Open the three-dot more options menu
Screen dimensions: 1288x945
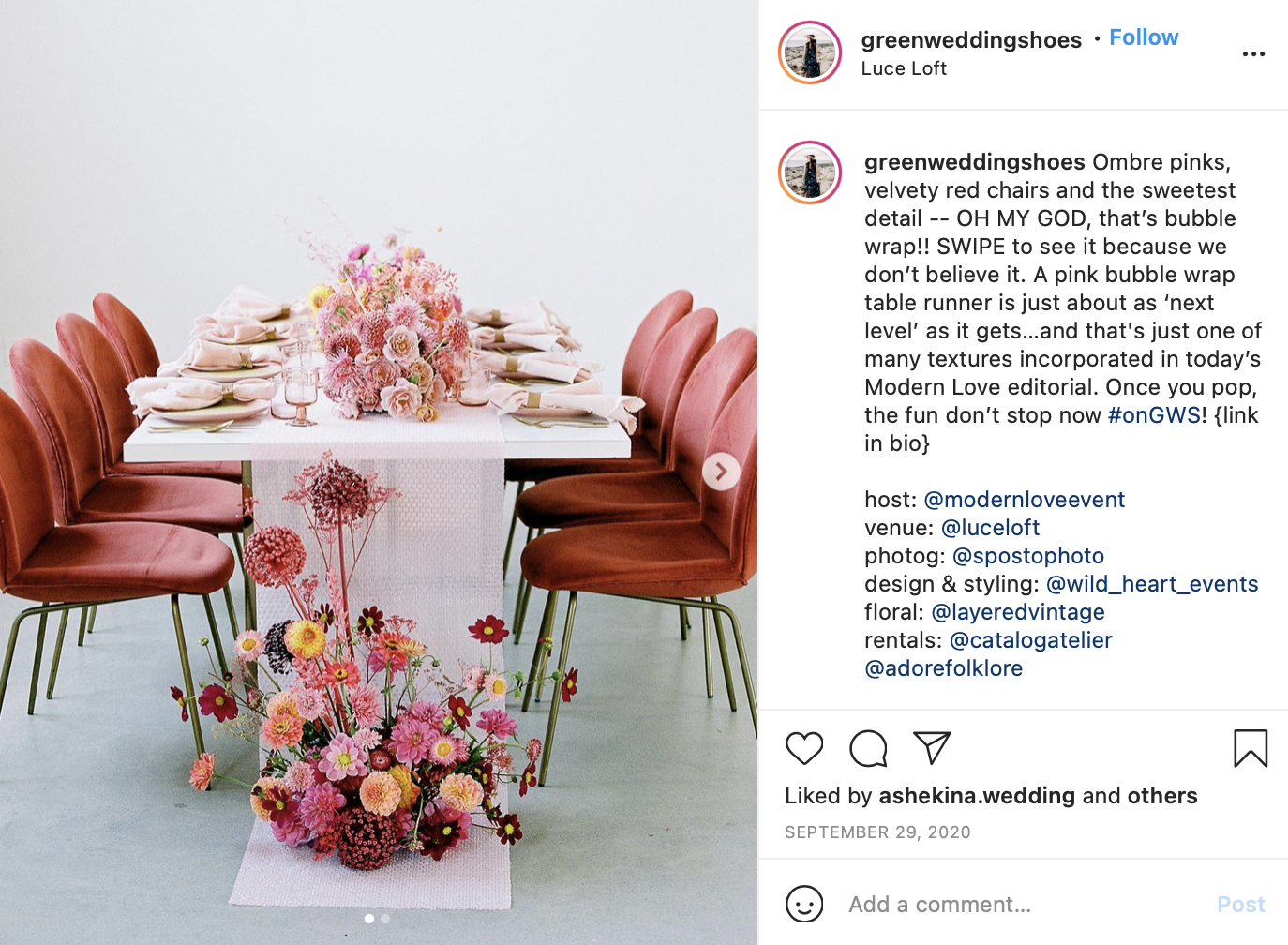point(1253,54)
